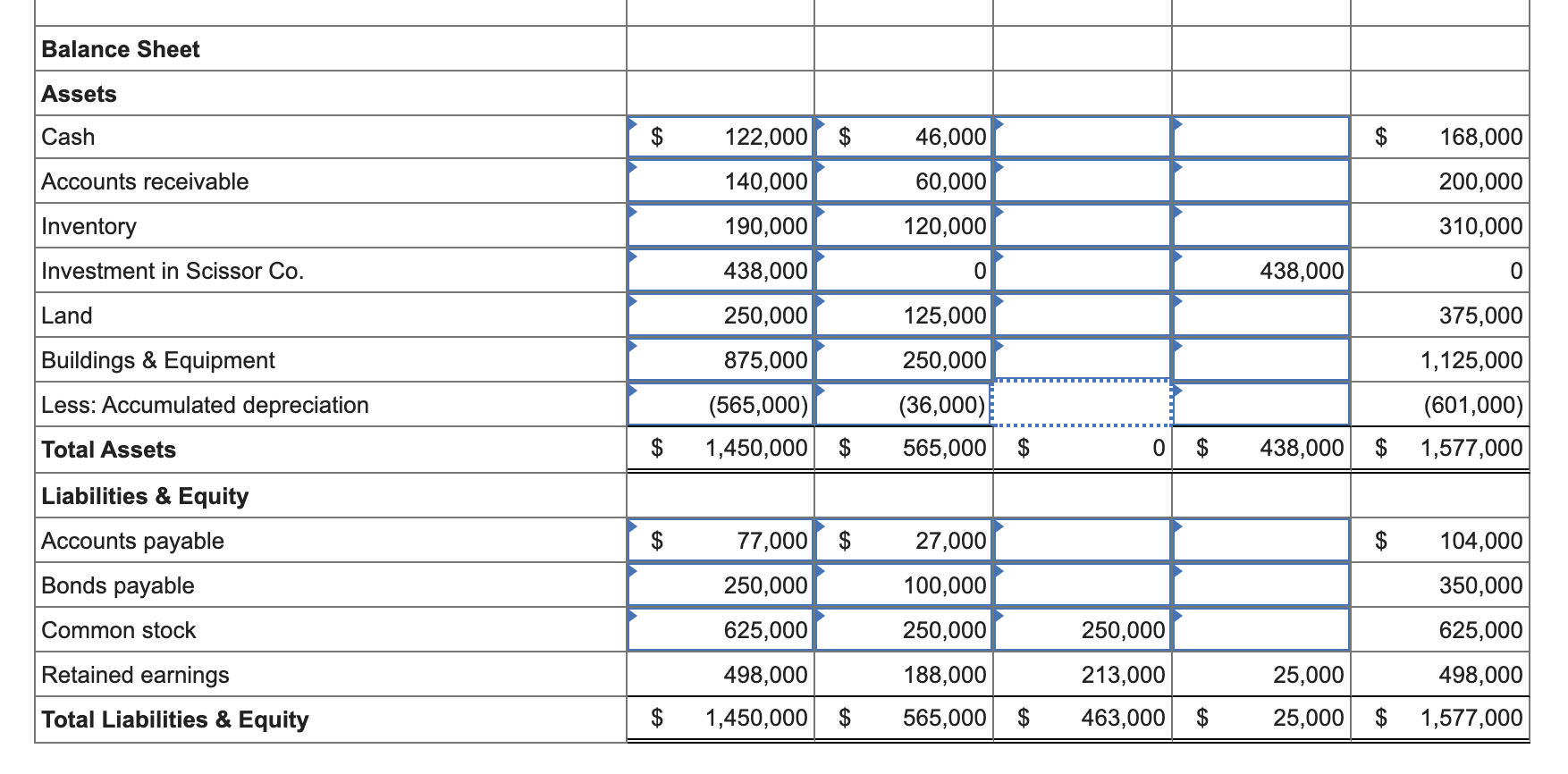
Task: Click Total Assets 1,577,000 value
Action: pos(1471,448)
